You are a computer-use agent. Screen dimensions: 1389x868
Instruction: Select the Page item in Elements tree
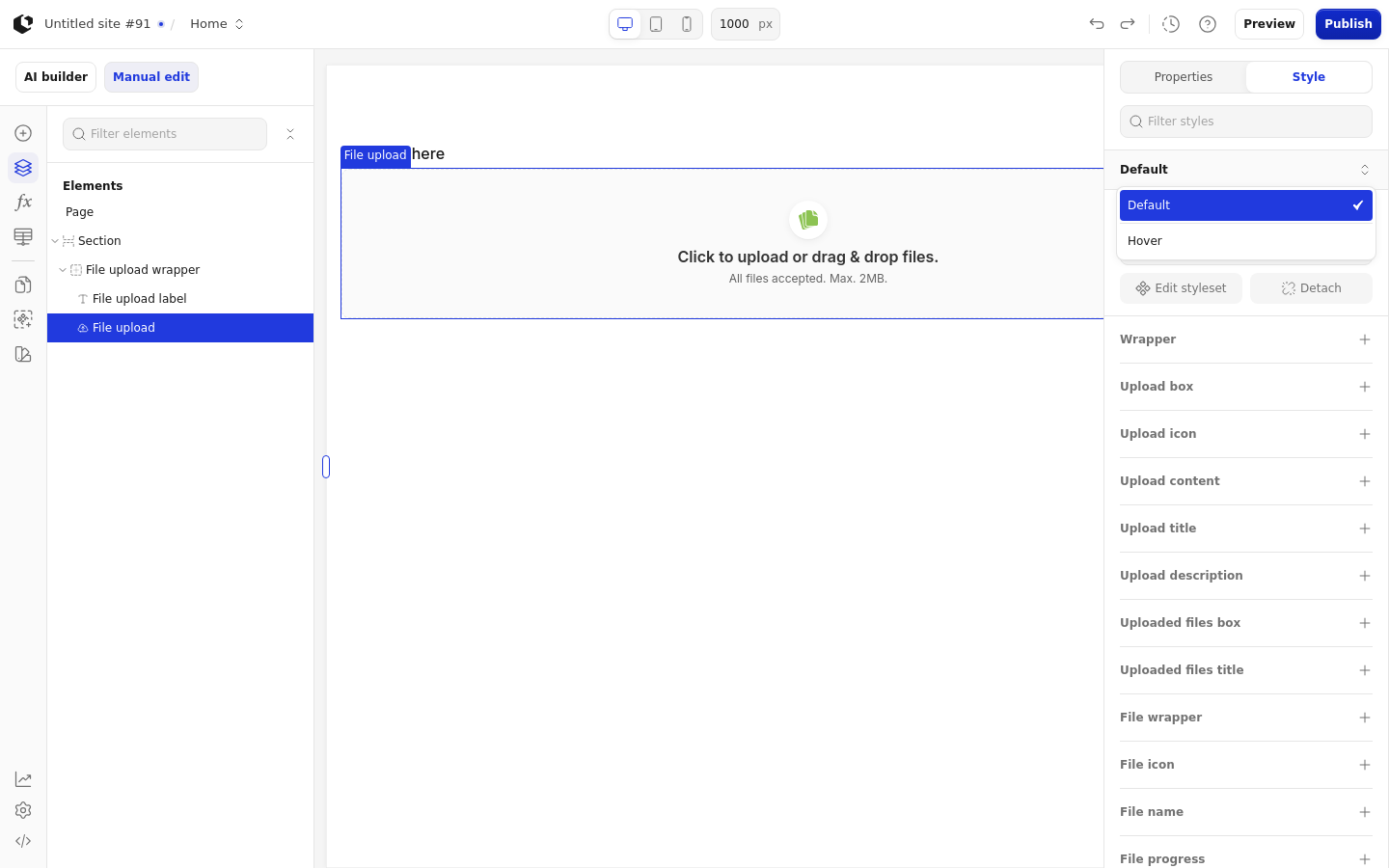click(180, 212)
